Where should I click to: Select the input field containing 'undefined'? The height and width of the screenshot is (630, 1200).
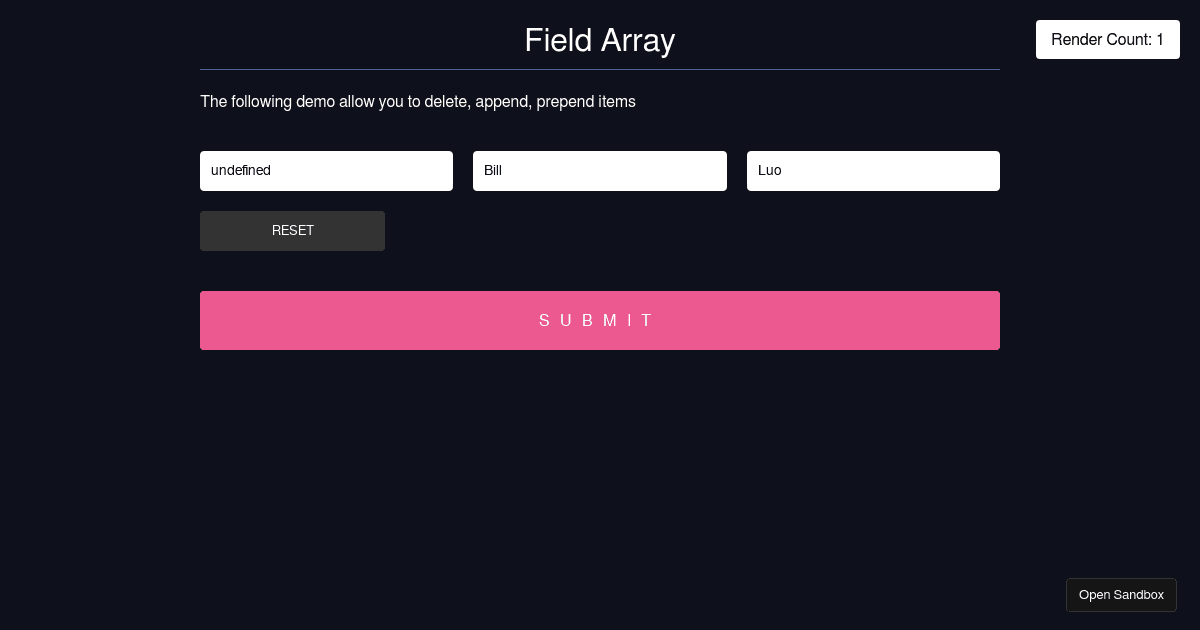coord(326,171)
